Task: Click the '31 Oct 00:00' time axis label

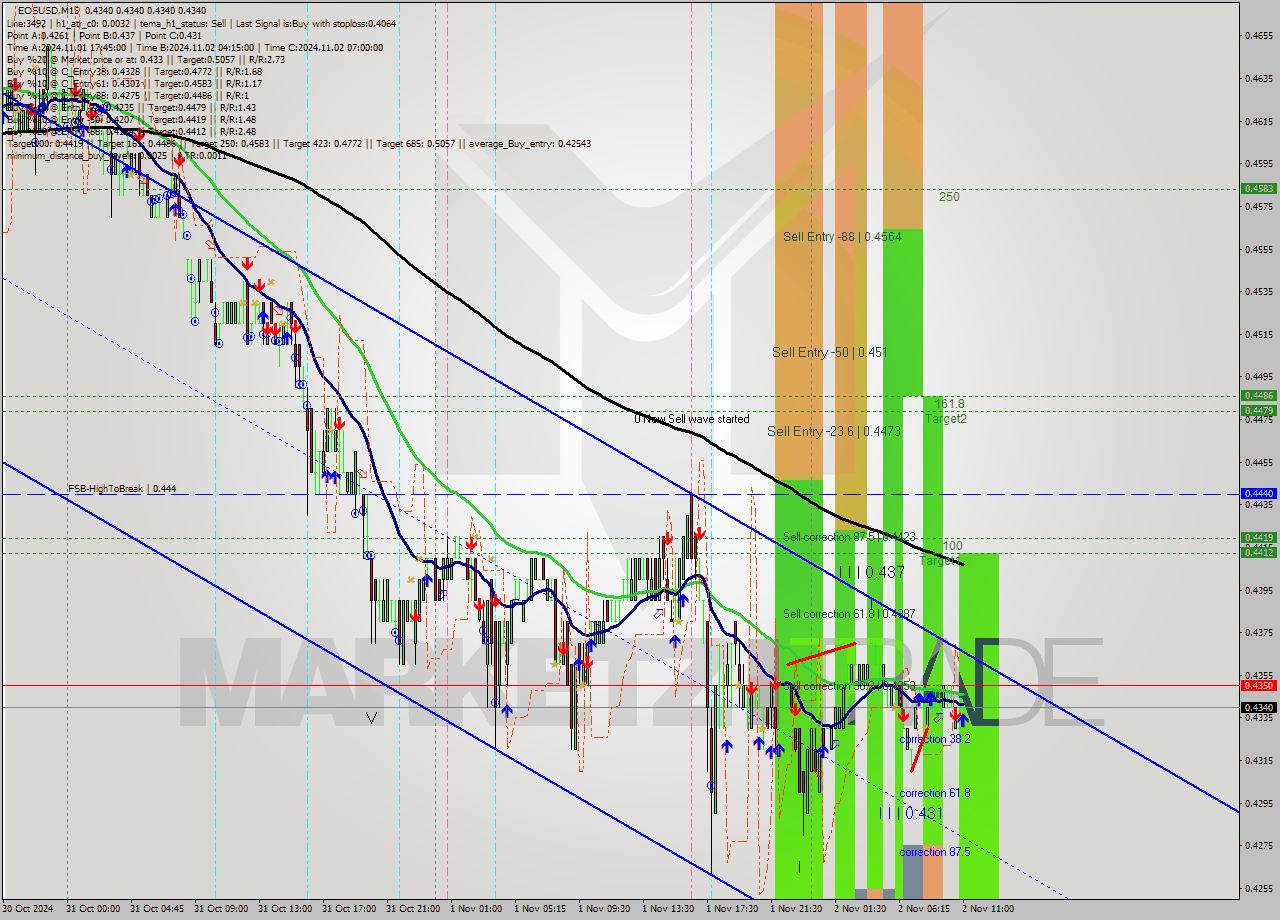Action: tap(93, 909)
